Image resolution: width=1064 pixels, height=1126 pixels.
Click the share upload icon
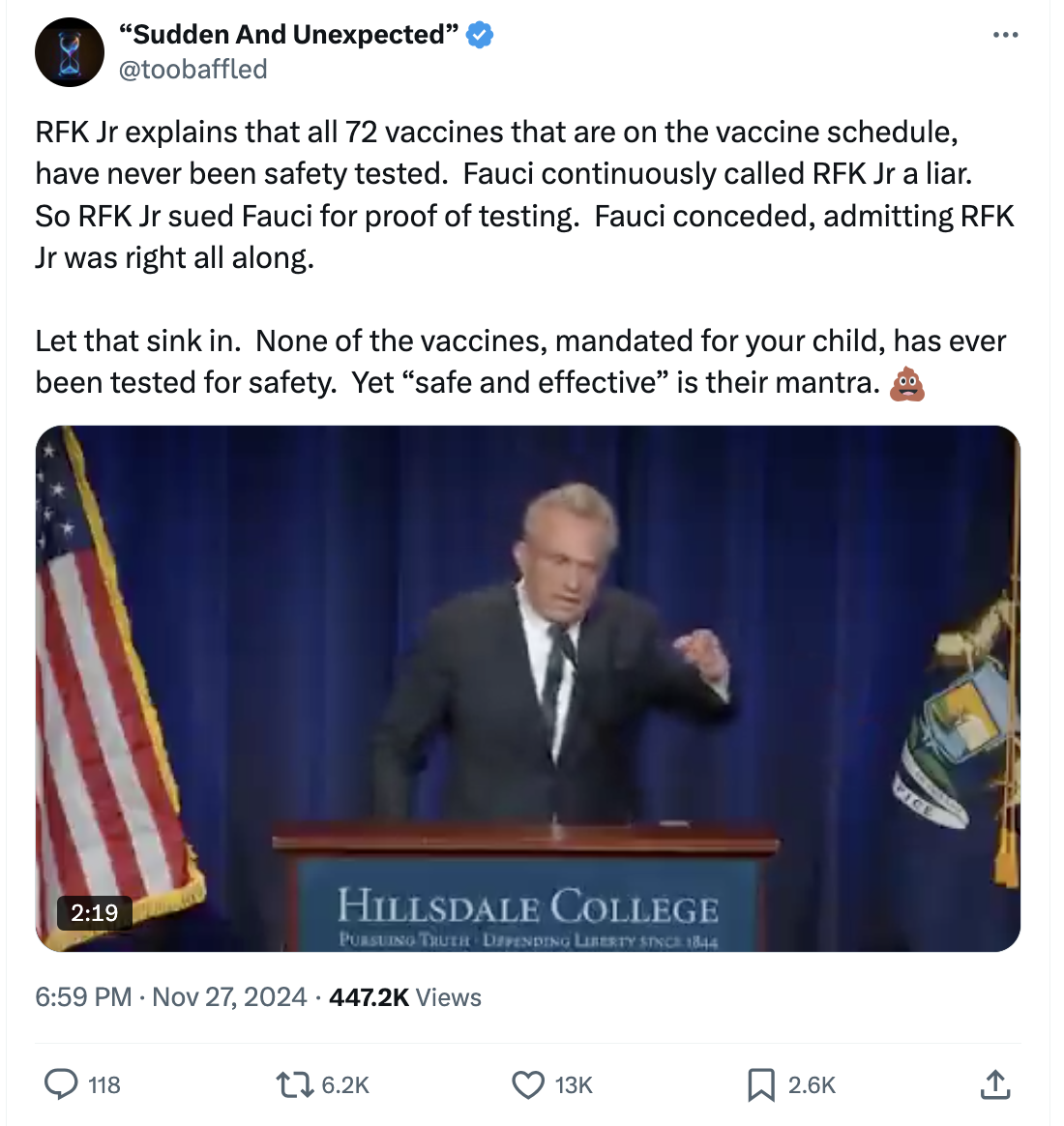995,1084
